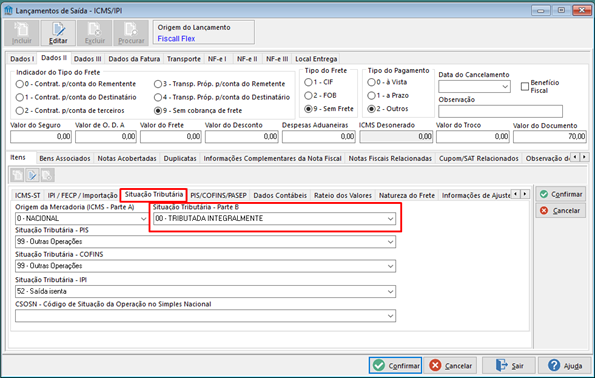The image size is (595, 378).
Task: Click left arrow of inner tax tab strip
Action: [516, 194]
